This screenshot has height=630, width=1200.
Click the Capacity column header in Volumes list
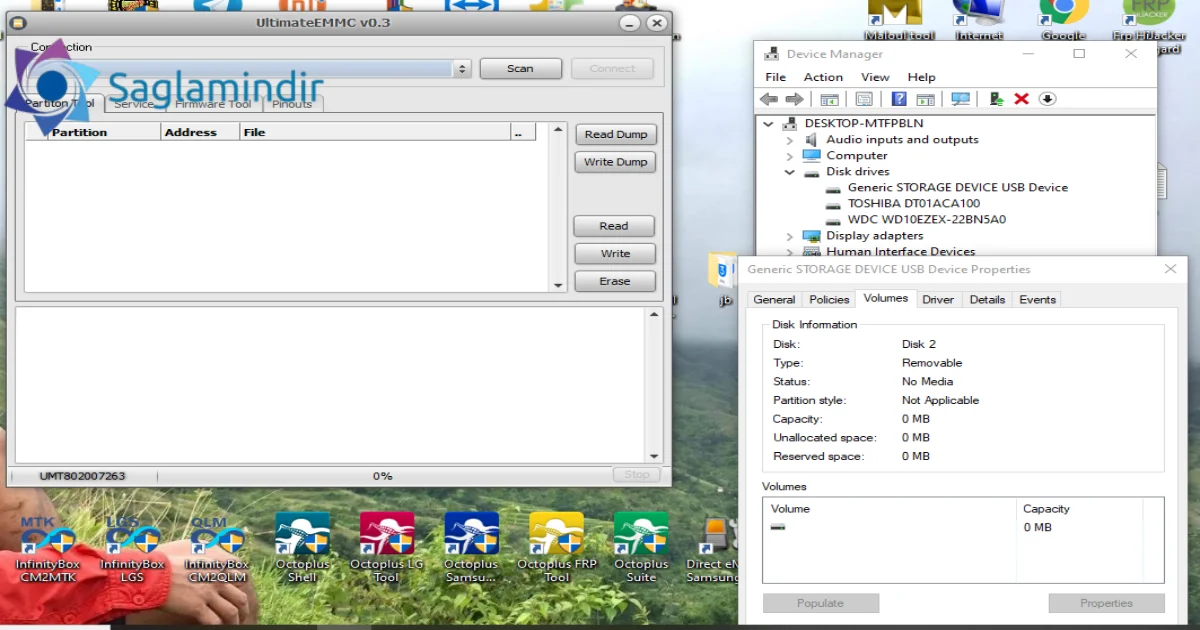click(1079, 509)
